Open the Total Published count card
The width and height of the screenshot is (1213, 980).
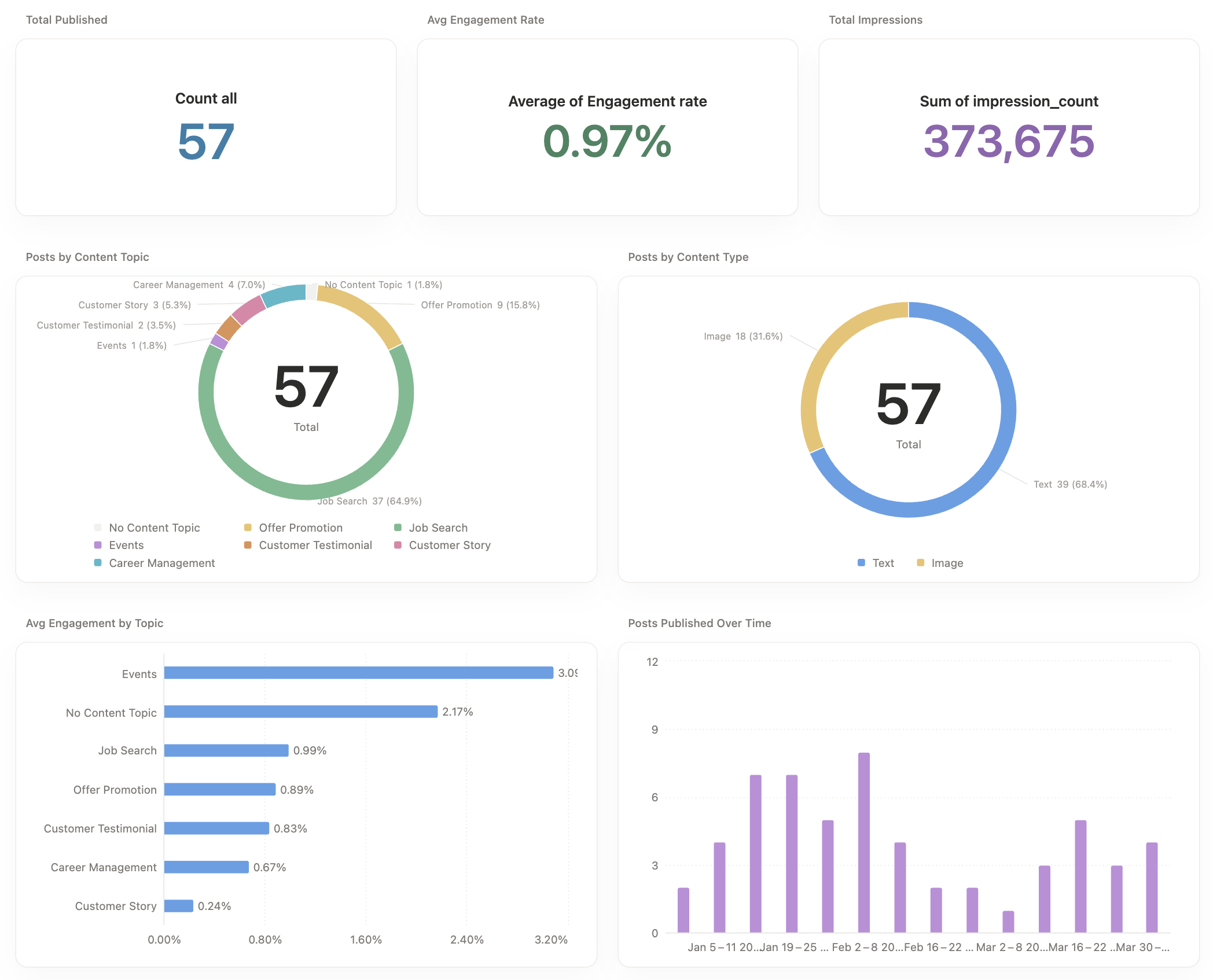click(x=206, y=127)
